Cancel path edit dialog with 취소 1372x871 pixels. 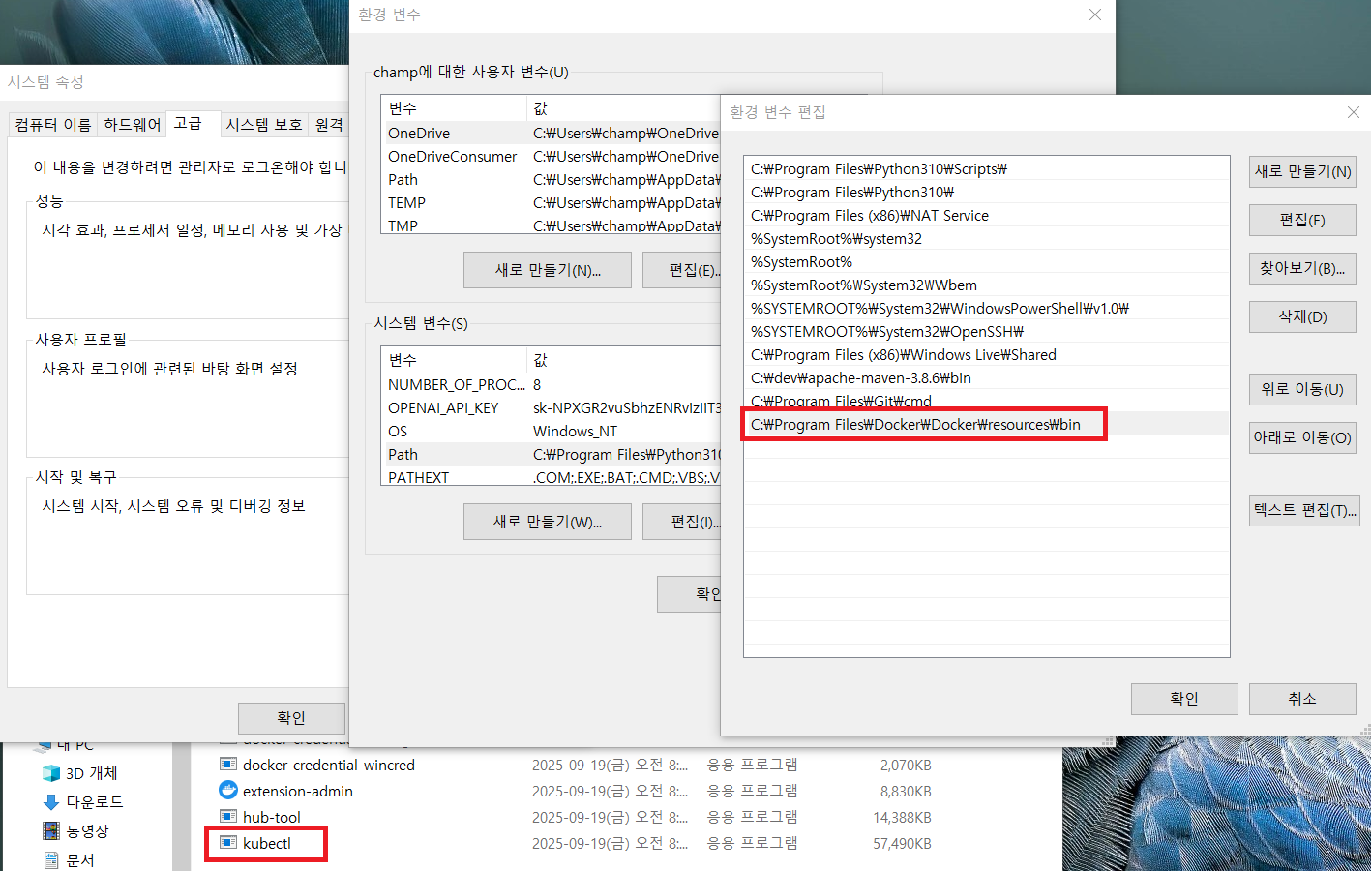pos(1302,699)
